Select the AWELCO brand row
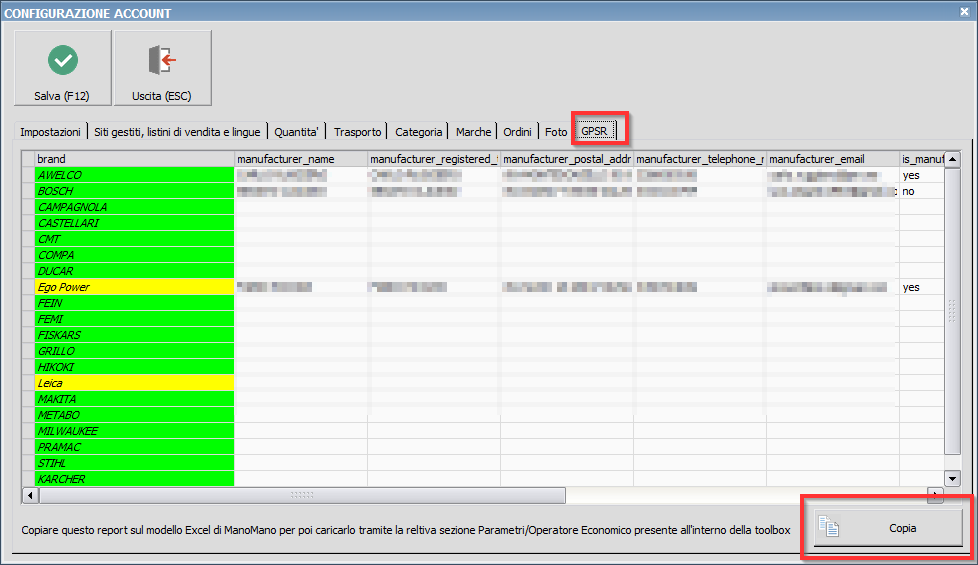This screenshot has height=565, width=978. (135, 175)
